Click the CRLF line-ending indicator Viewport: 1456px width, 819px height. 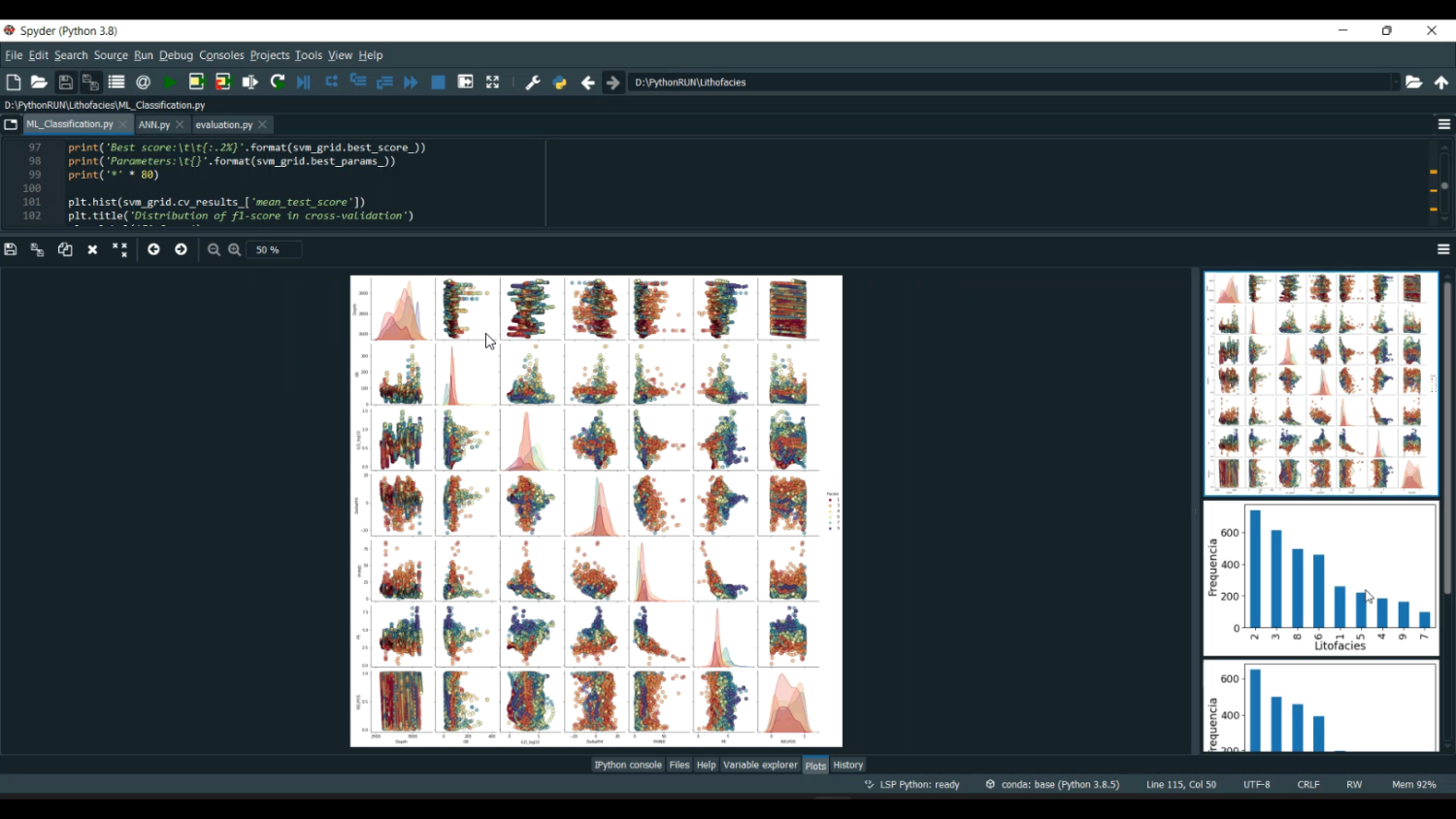1307,784
